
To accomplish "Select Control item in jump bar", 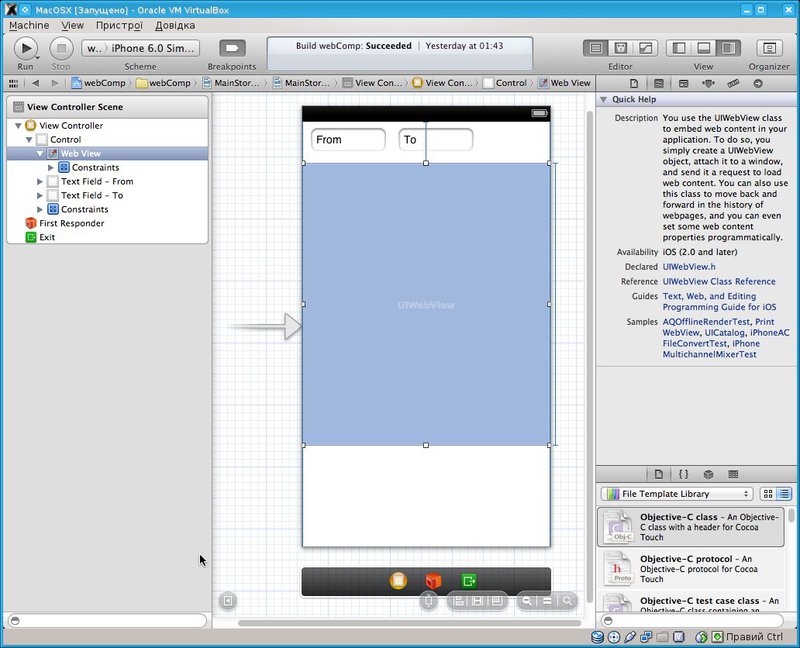I will pyautogui.click(x=505, y=83).
